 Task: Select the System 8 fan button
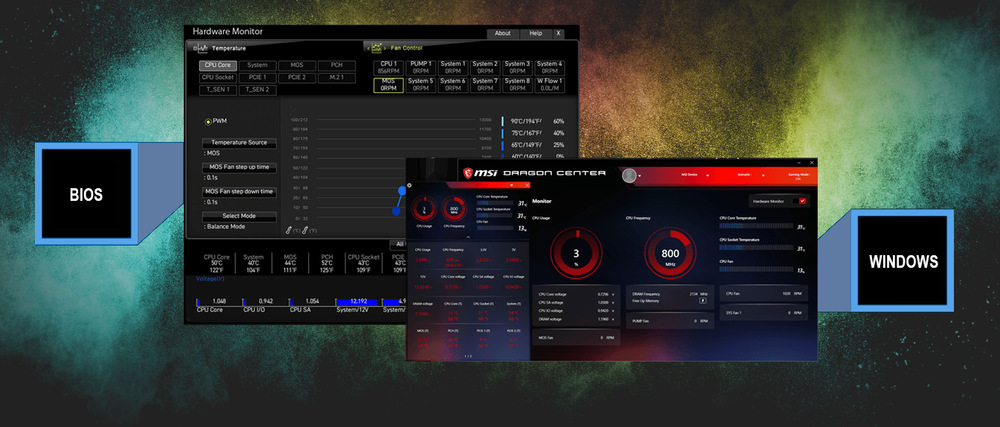517,85
